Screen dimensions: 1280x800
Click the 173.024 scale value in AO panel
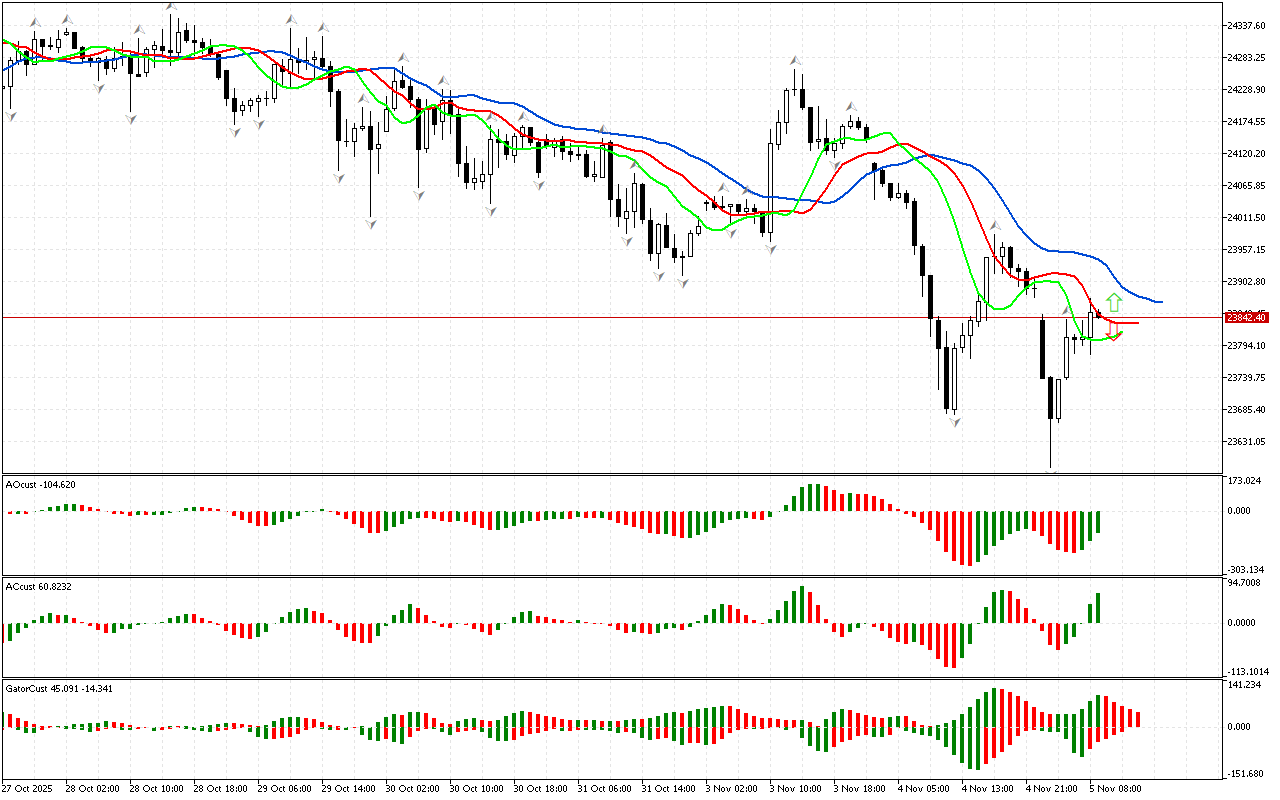[1246, 481]
